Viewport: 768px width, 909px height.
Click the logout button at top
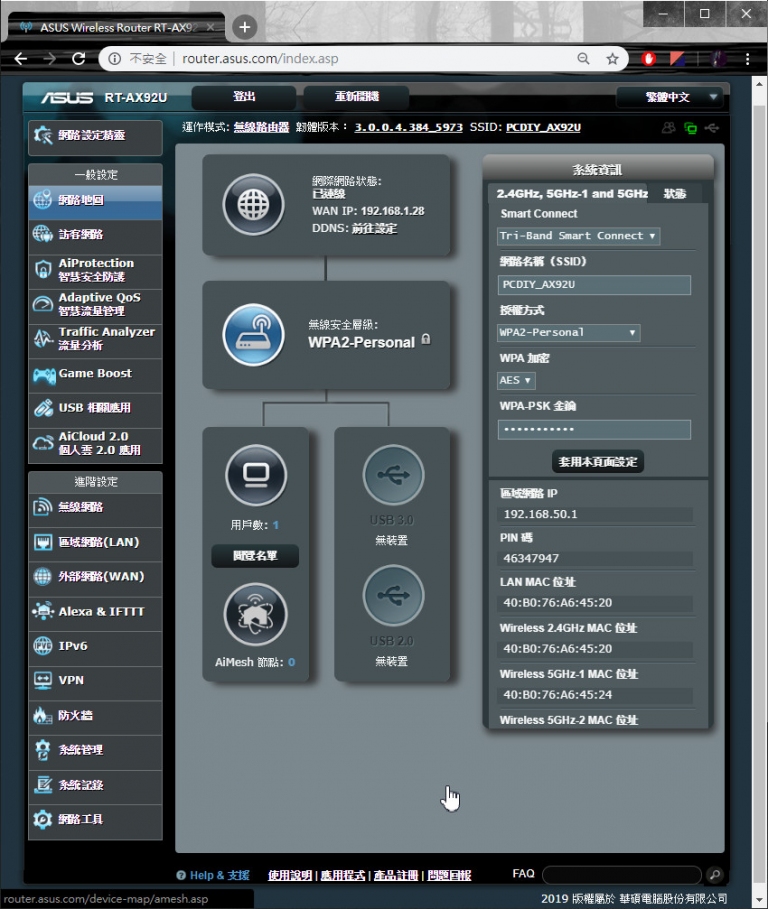244,97
